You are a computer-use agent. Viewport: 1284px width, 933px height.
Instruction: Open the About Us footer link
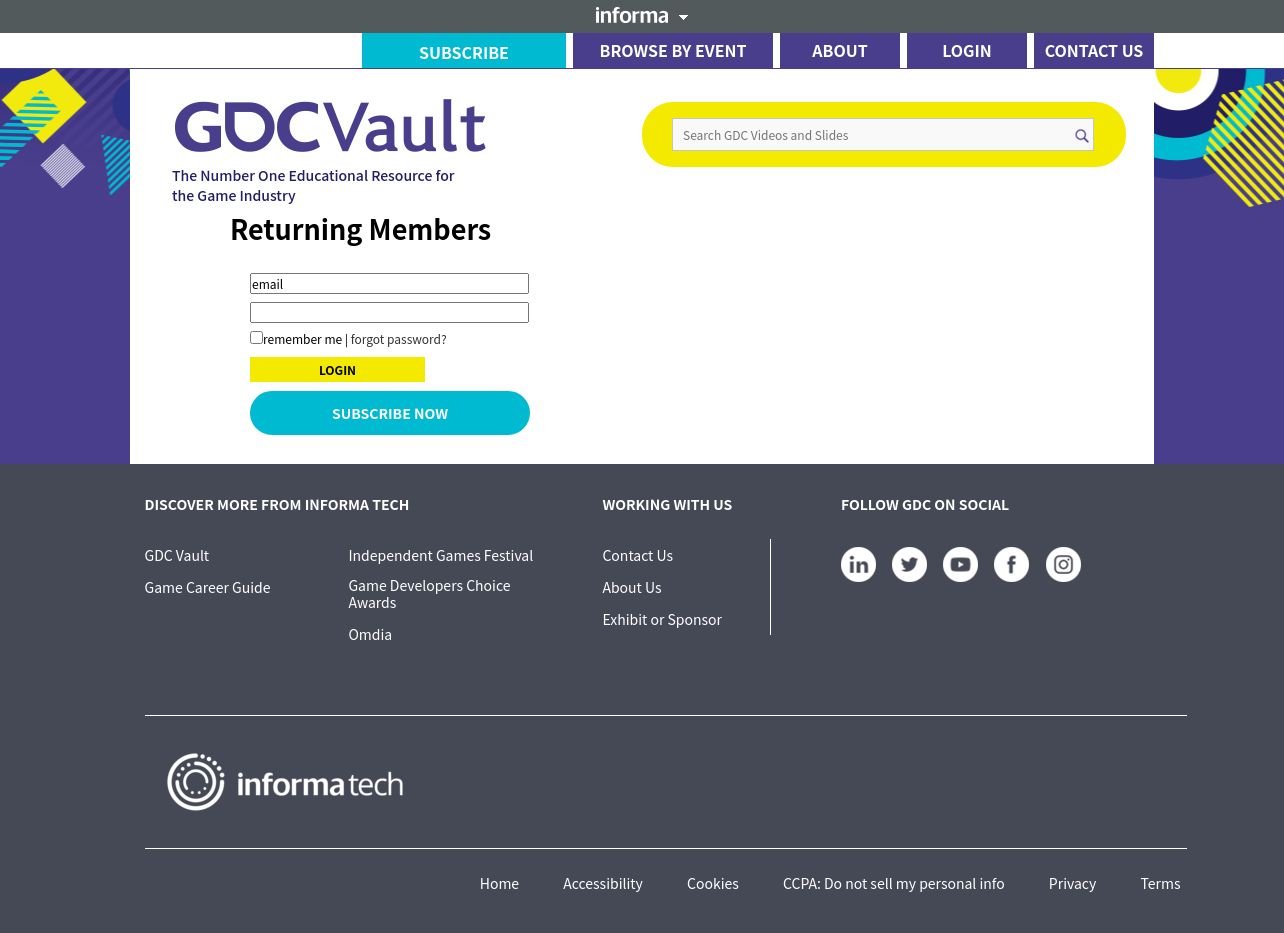tap(631, 587)
